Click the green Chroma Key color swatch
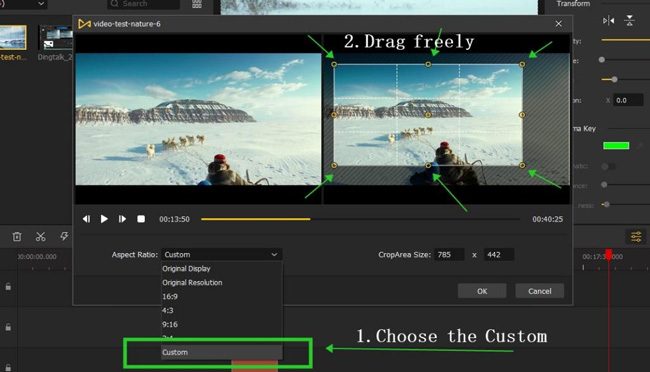Image resolution: width=650 pixels, height=372 pixels. pos(616,146)
